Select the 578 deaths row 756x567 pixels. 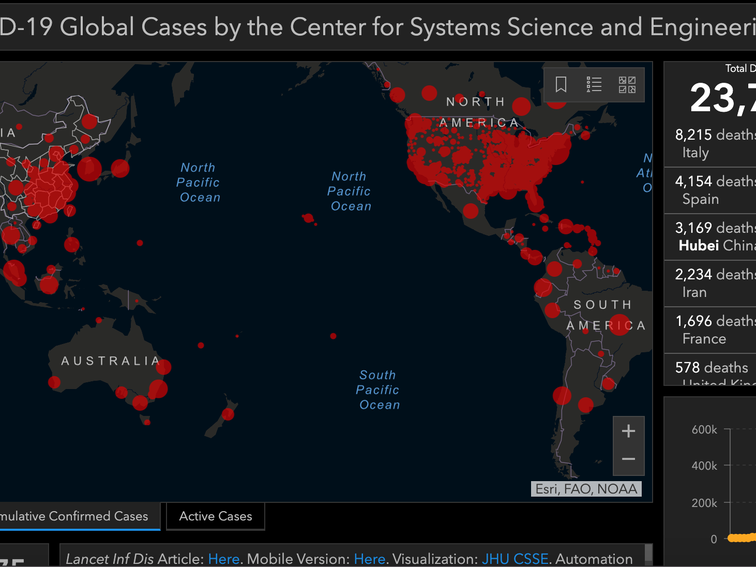pos(710,370)
